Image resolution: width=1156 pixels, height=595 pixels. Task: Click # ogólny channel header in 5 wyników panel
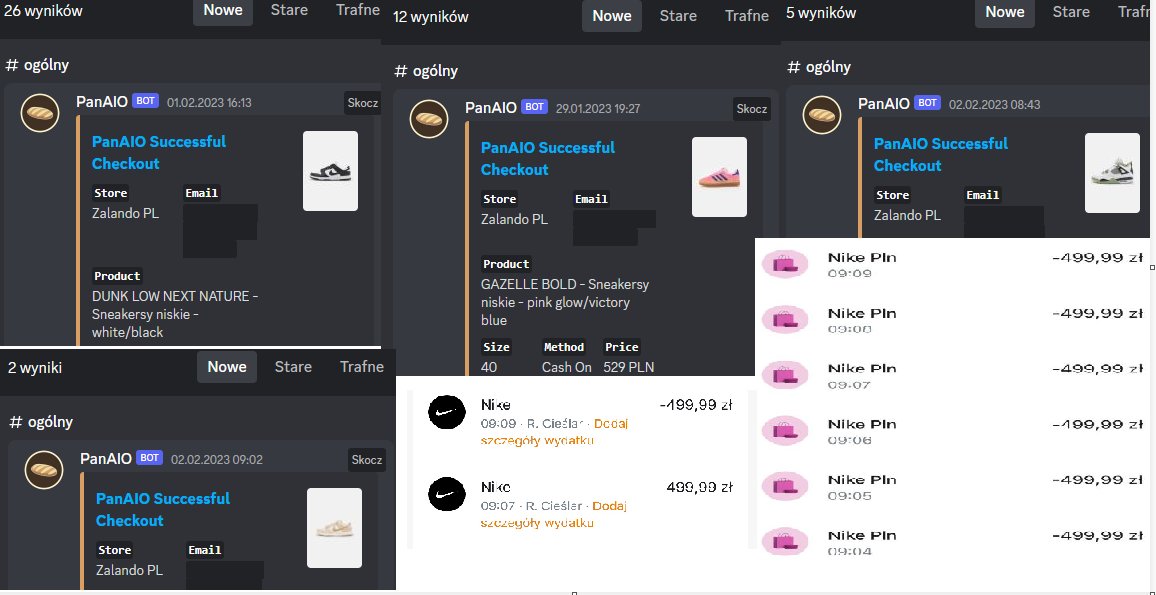click(819, 67)
